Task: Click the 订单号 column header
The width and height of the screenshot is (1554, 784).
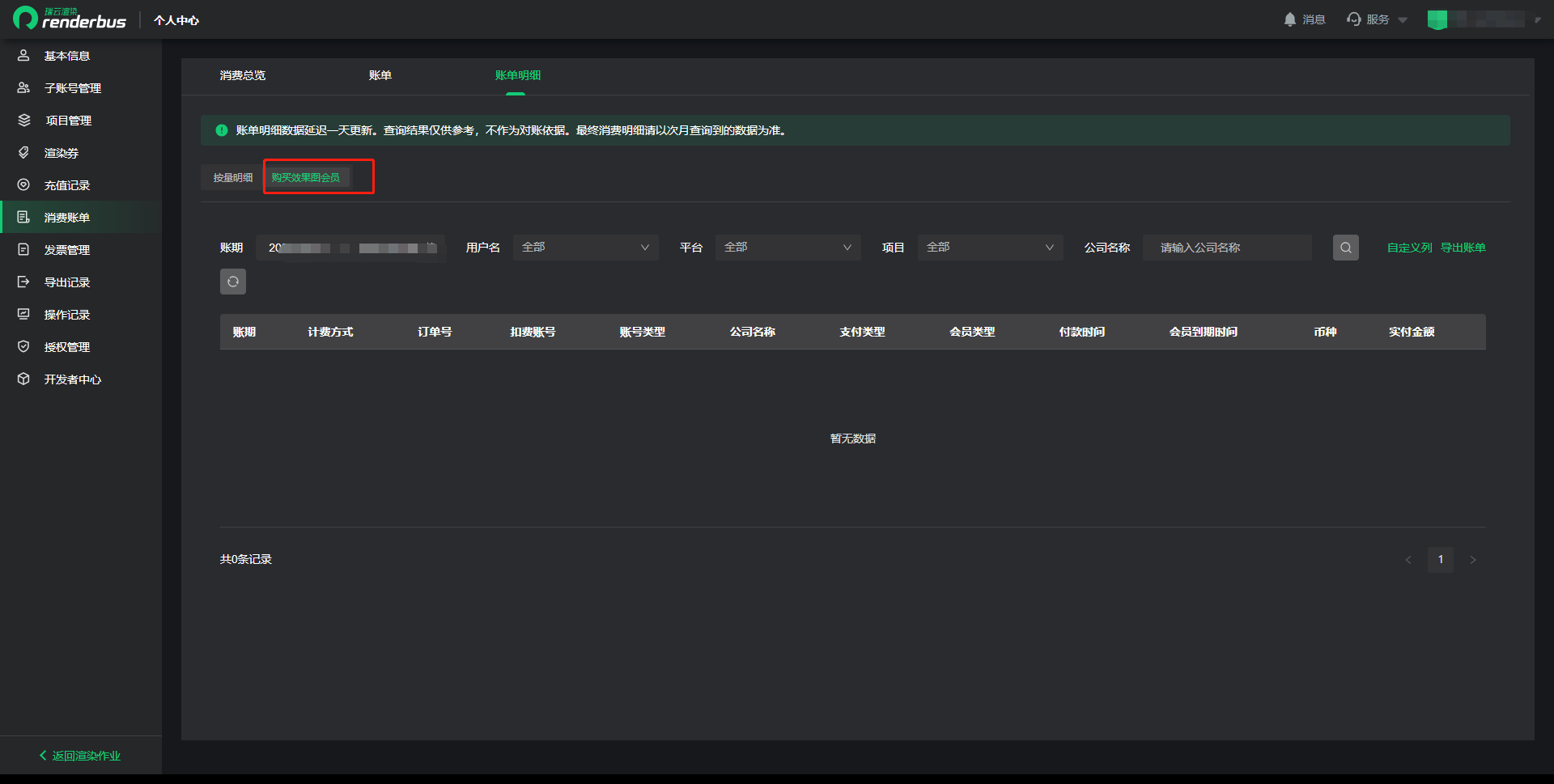Action: click(435, 332)
